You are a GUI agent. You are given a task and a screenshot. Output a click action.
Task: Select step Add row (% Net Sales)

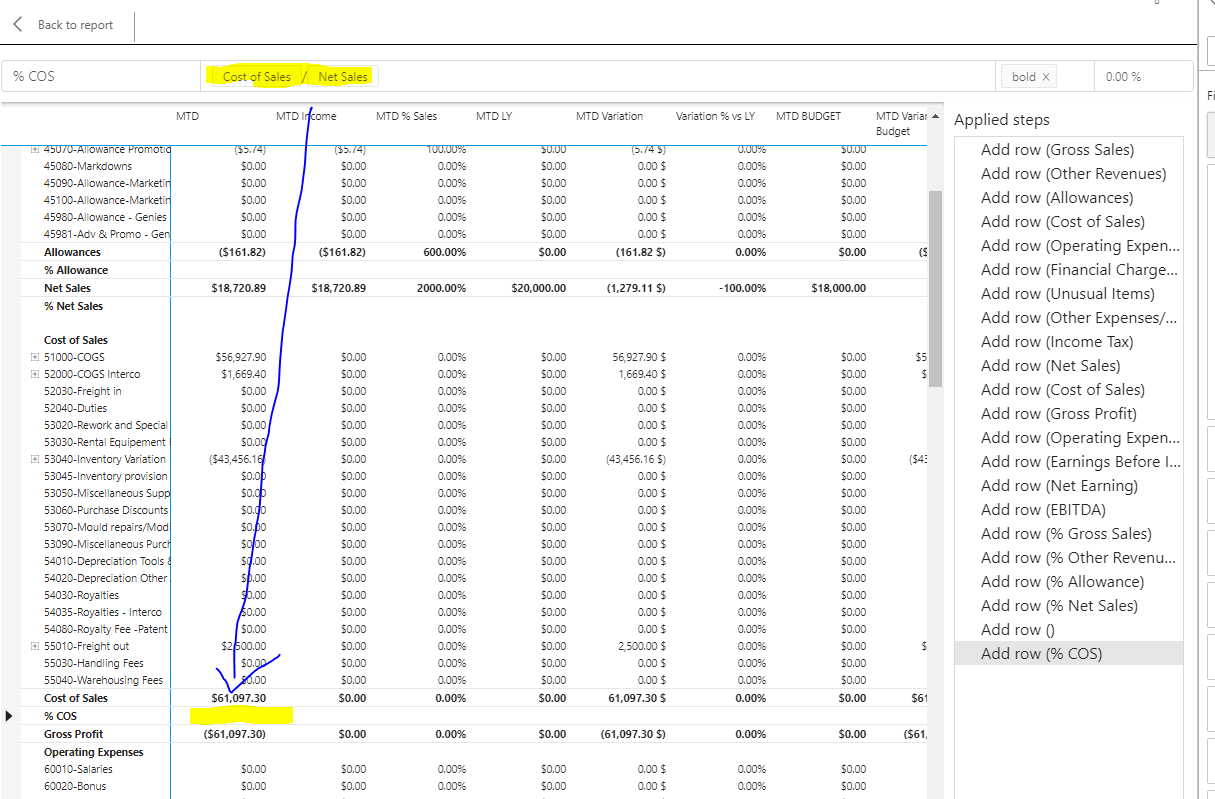click(1059, 606)
